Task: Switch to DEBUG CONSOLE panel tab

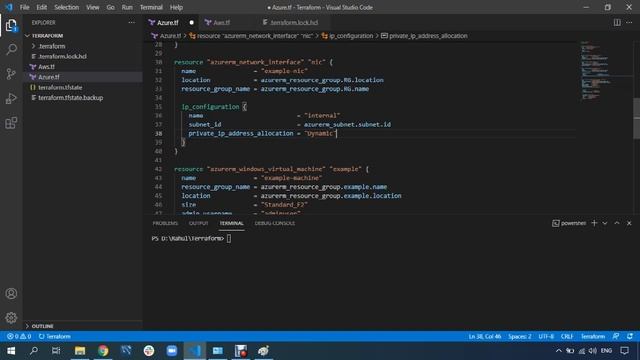Action: click(x=275, y=223)
